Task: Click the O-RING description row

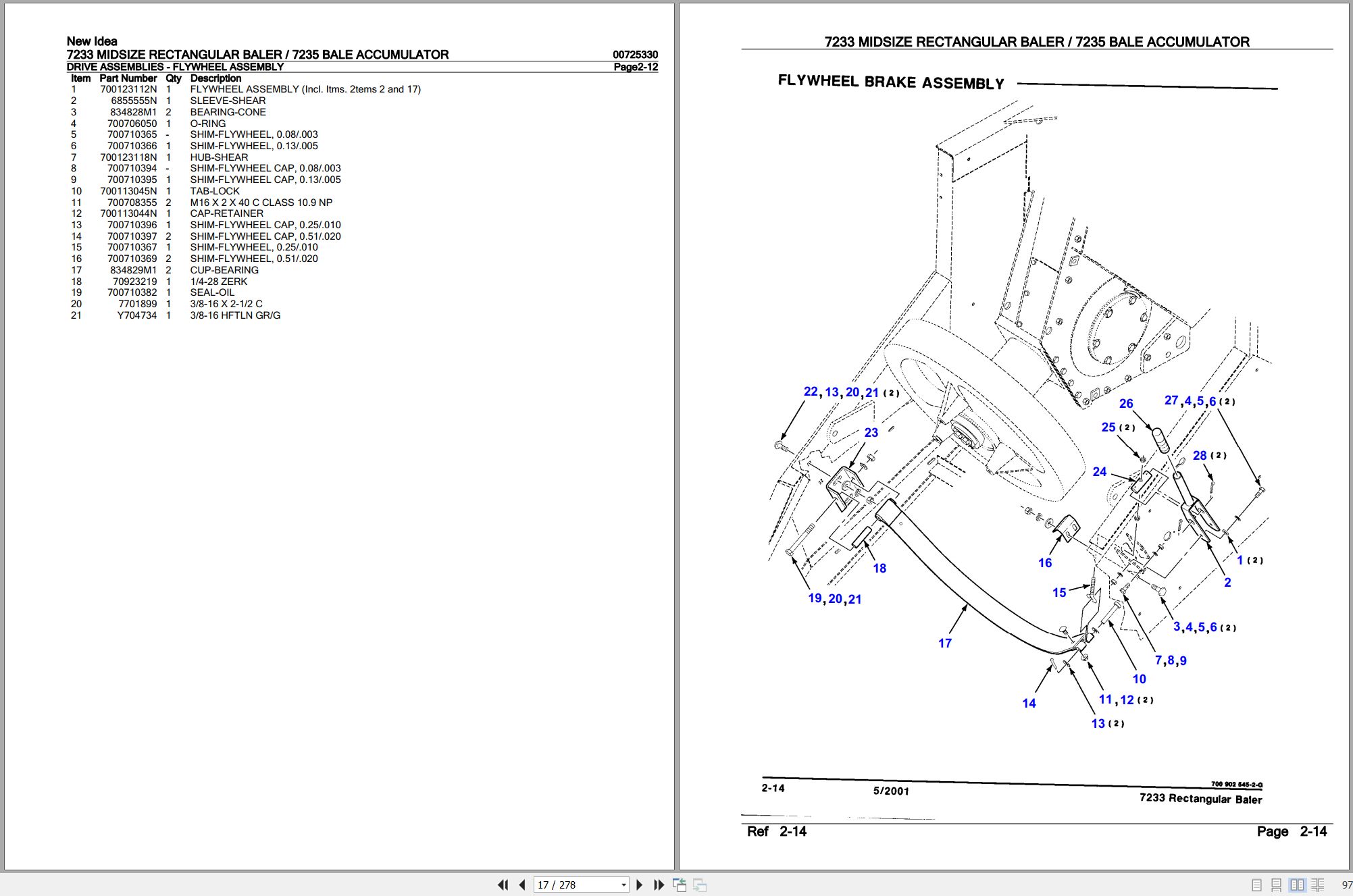Action: (x=207, y=124)
